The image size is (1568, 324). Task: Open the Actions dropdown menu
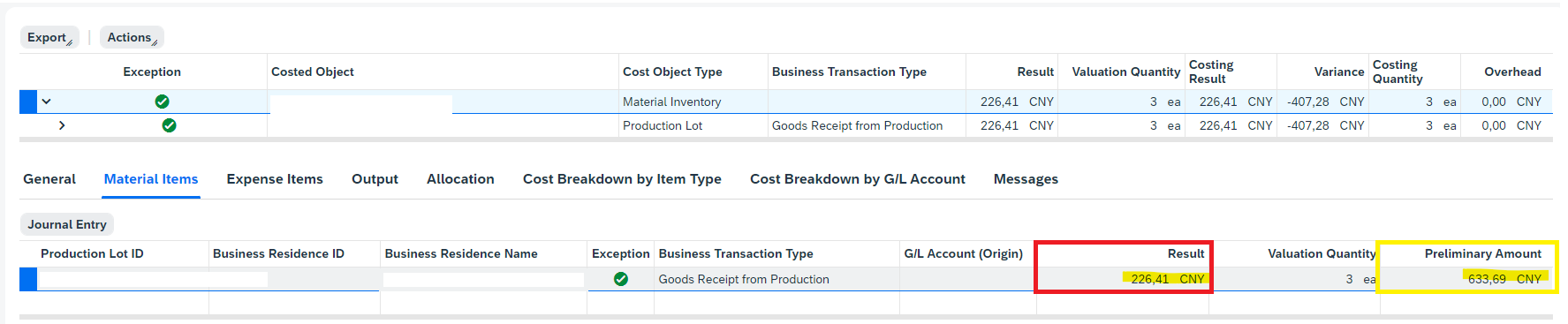tap(132, 37)
